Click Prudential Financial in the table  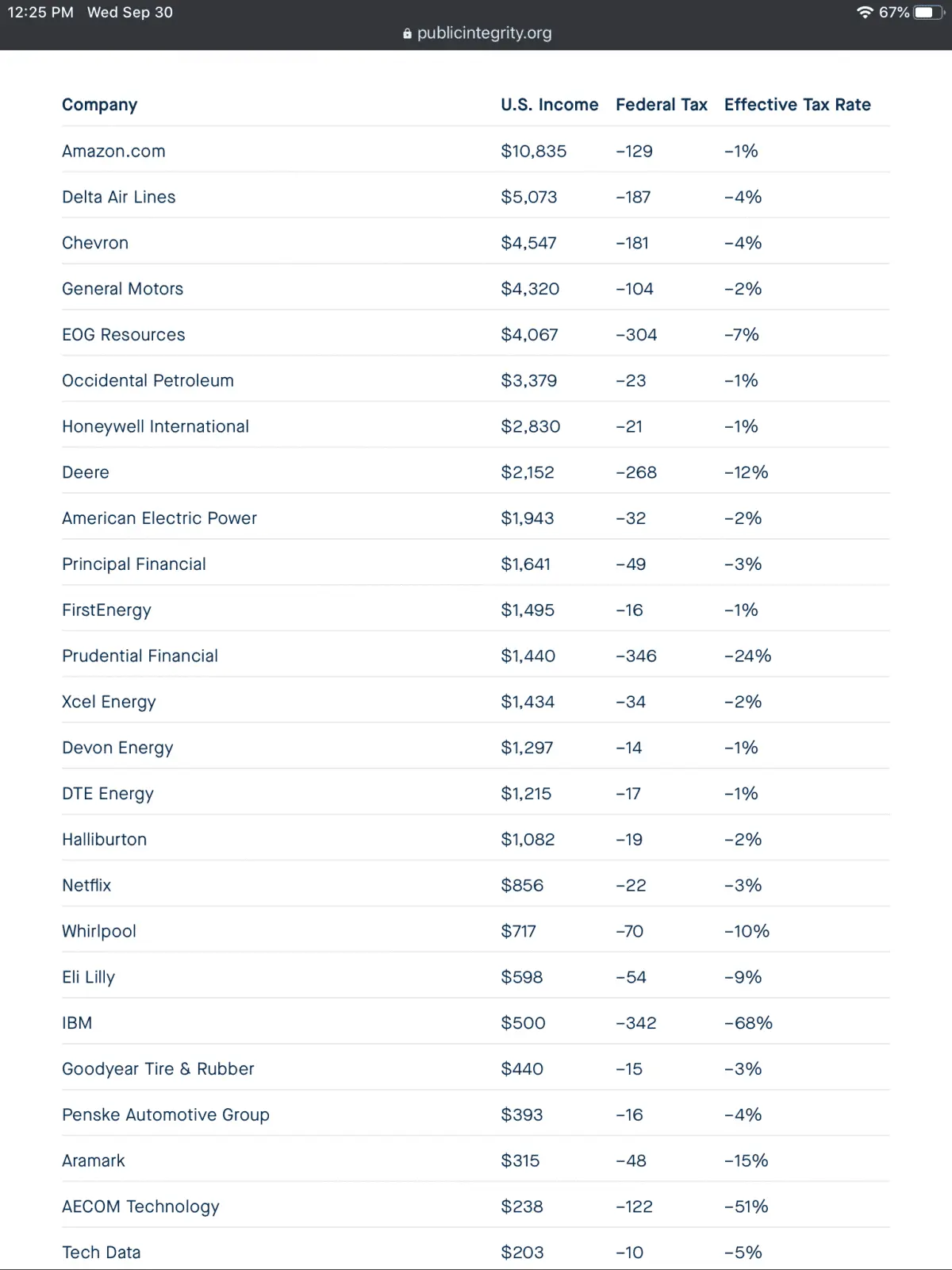(140, 656)
